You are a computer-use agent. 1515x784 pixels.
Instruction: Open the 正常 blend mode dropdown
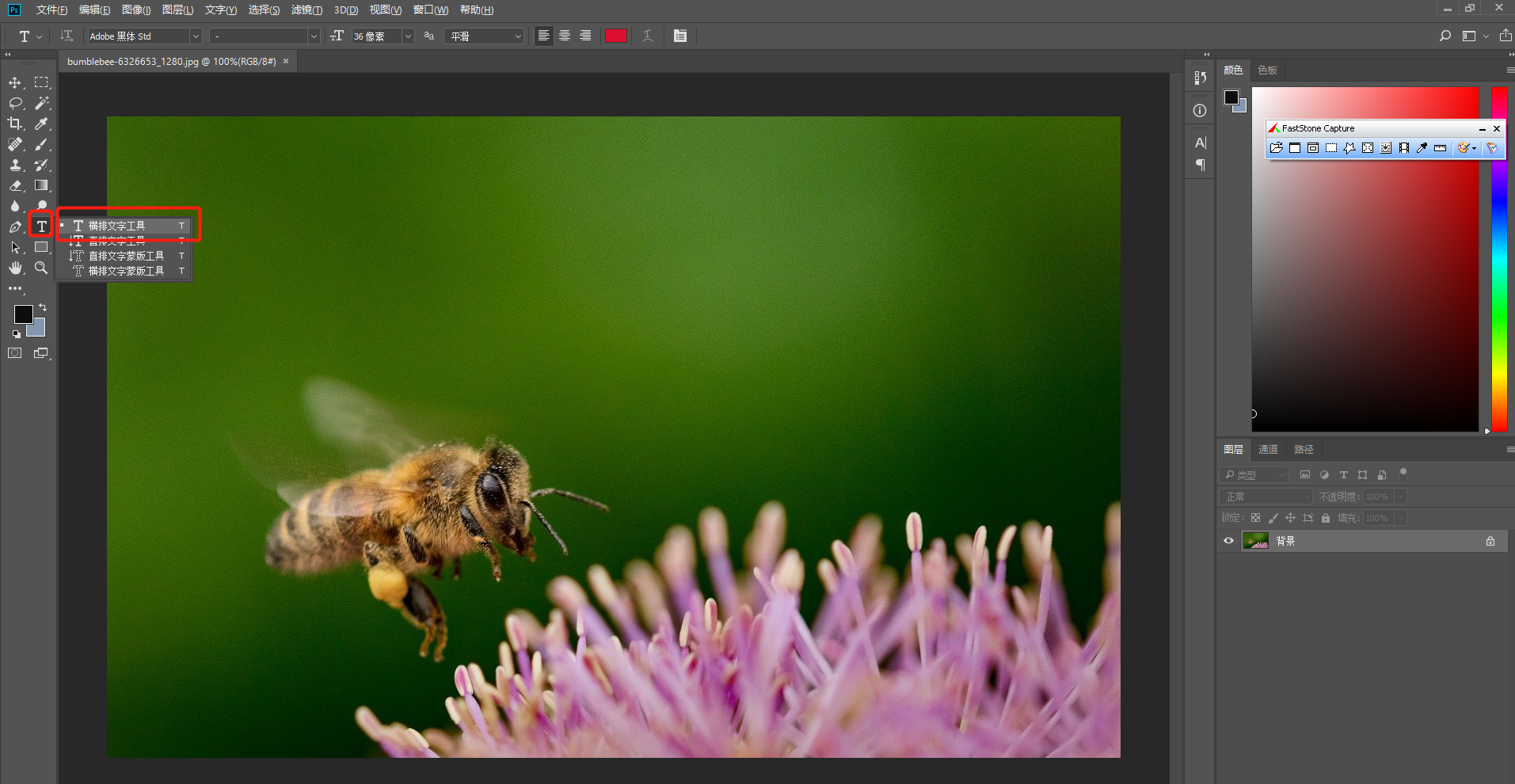click(x=1267, y=497)
